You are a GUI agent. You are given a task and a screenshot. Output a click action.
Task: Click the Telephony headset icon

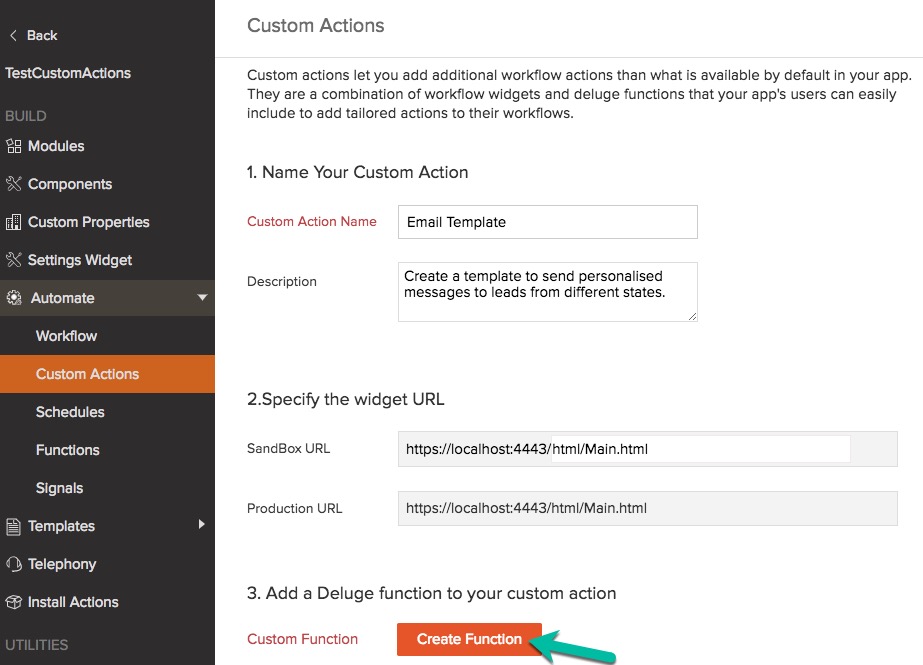[x=13, y=564]
